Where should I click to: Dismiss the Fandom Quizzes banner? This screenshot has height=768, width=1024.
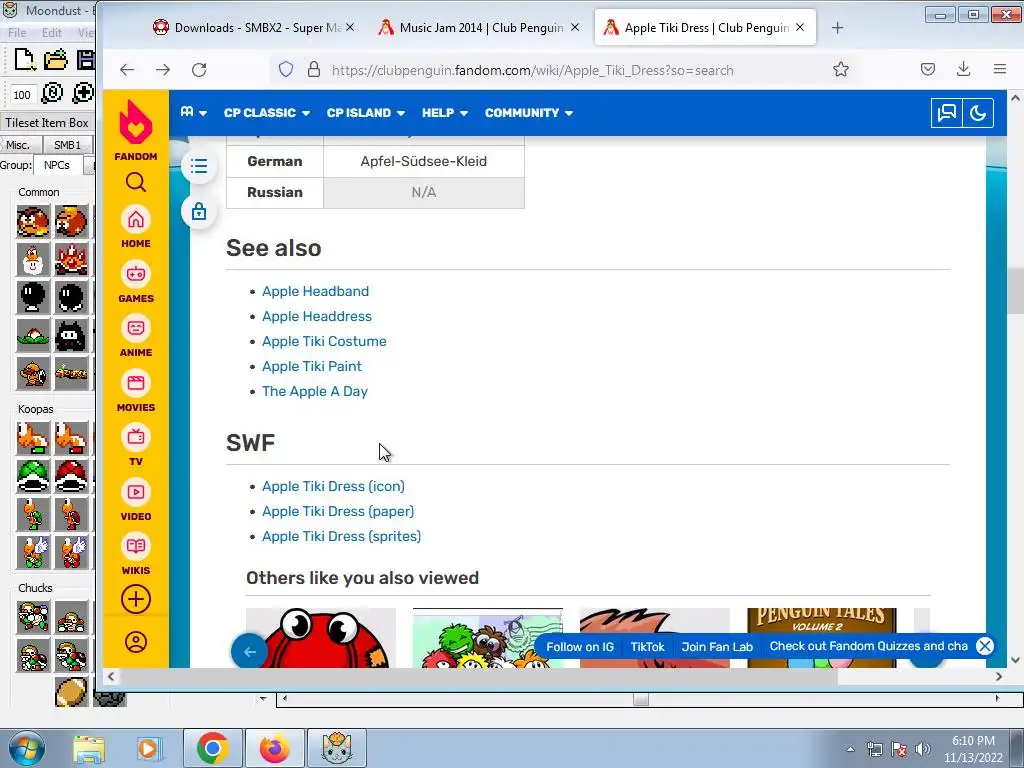984,646
